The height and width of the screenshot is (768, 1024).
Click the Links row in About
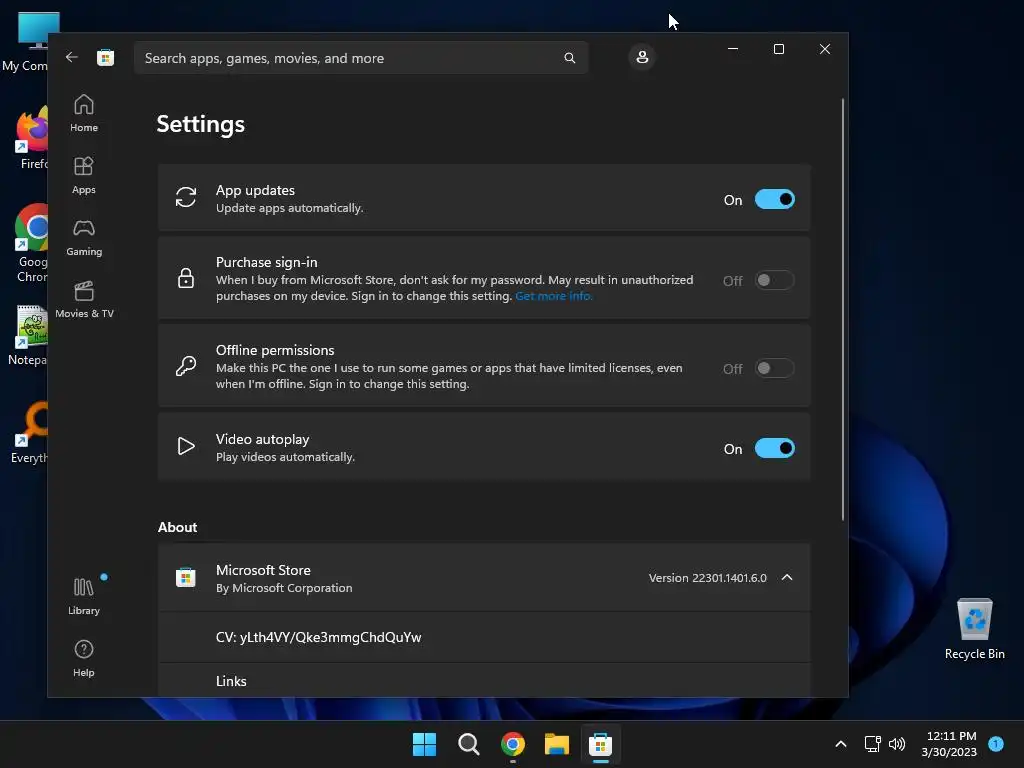(x=484, y=680)
